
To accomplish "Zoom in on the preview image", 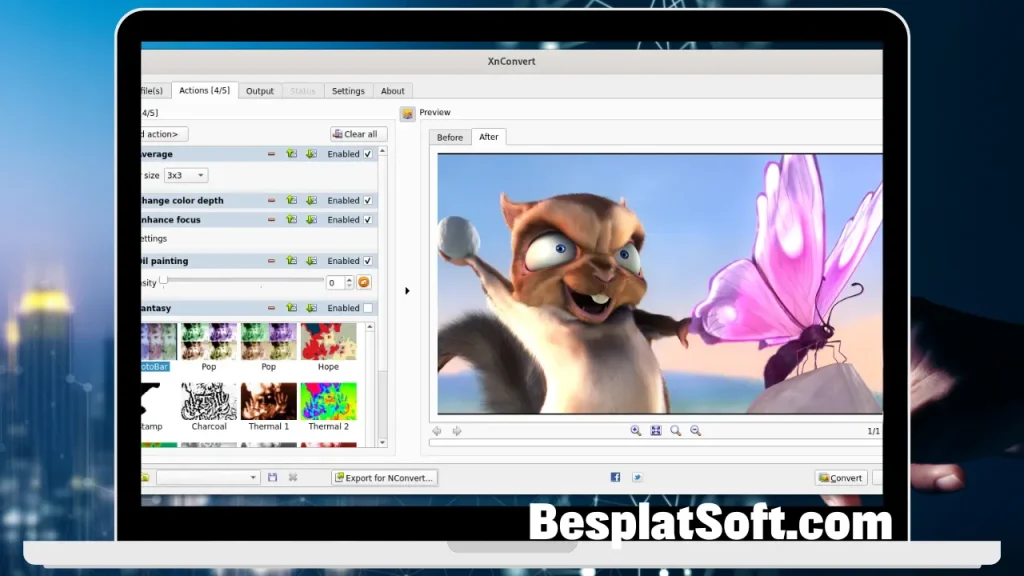I will point(636,430).
